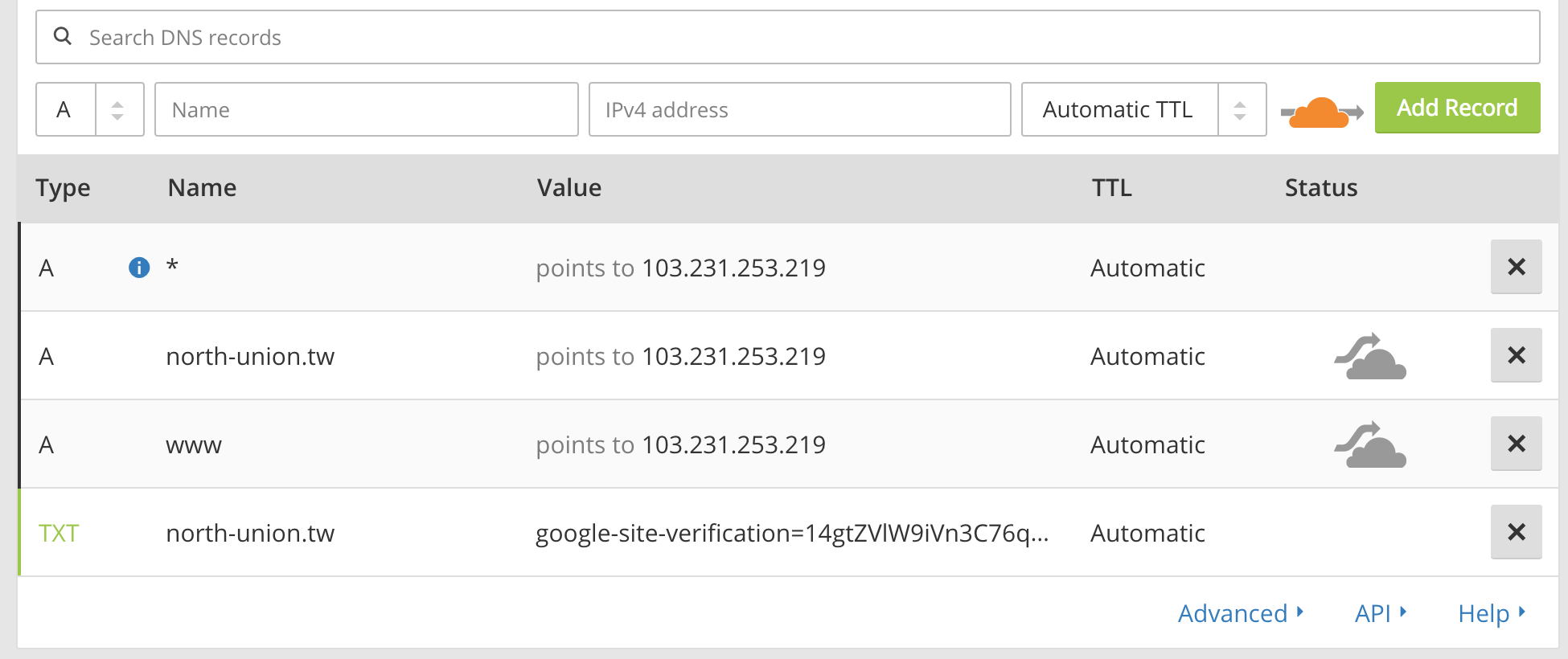Focus the IPv4 address field
The height and width of the screenshot is (659, 1568).
[799, 109]
